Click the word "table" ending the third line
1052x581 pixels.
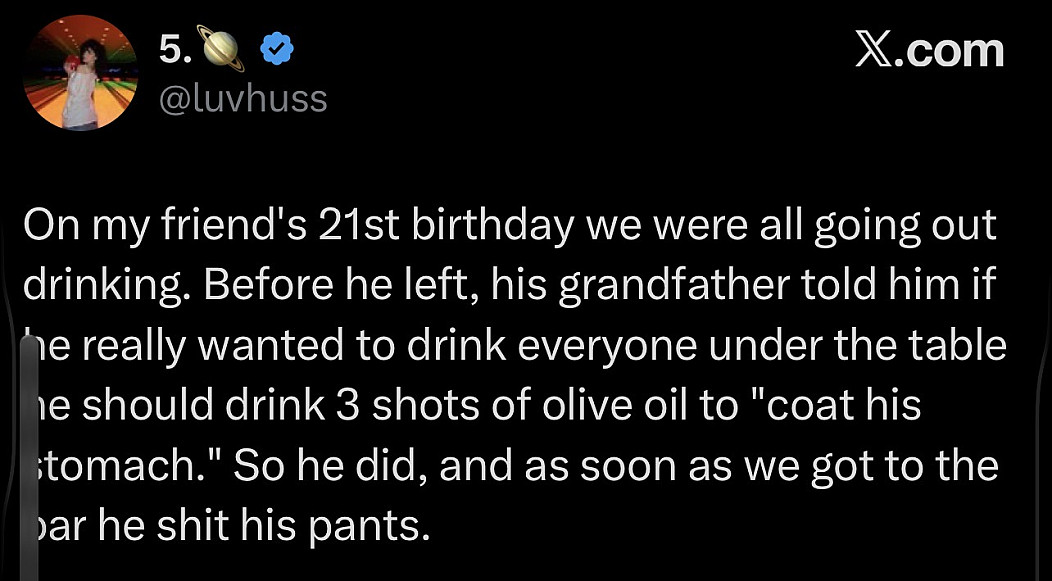click(956, 346)
